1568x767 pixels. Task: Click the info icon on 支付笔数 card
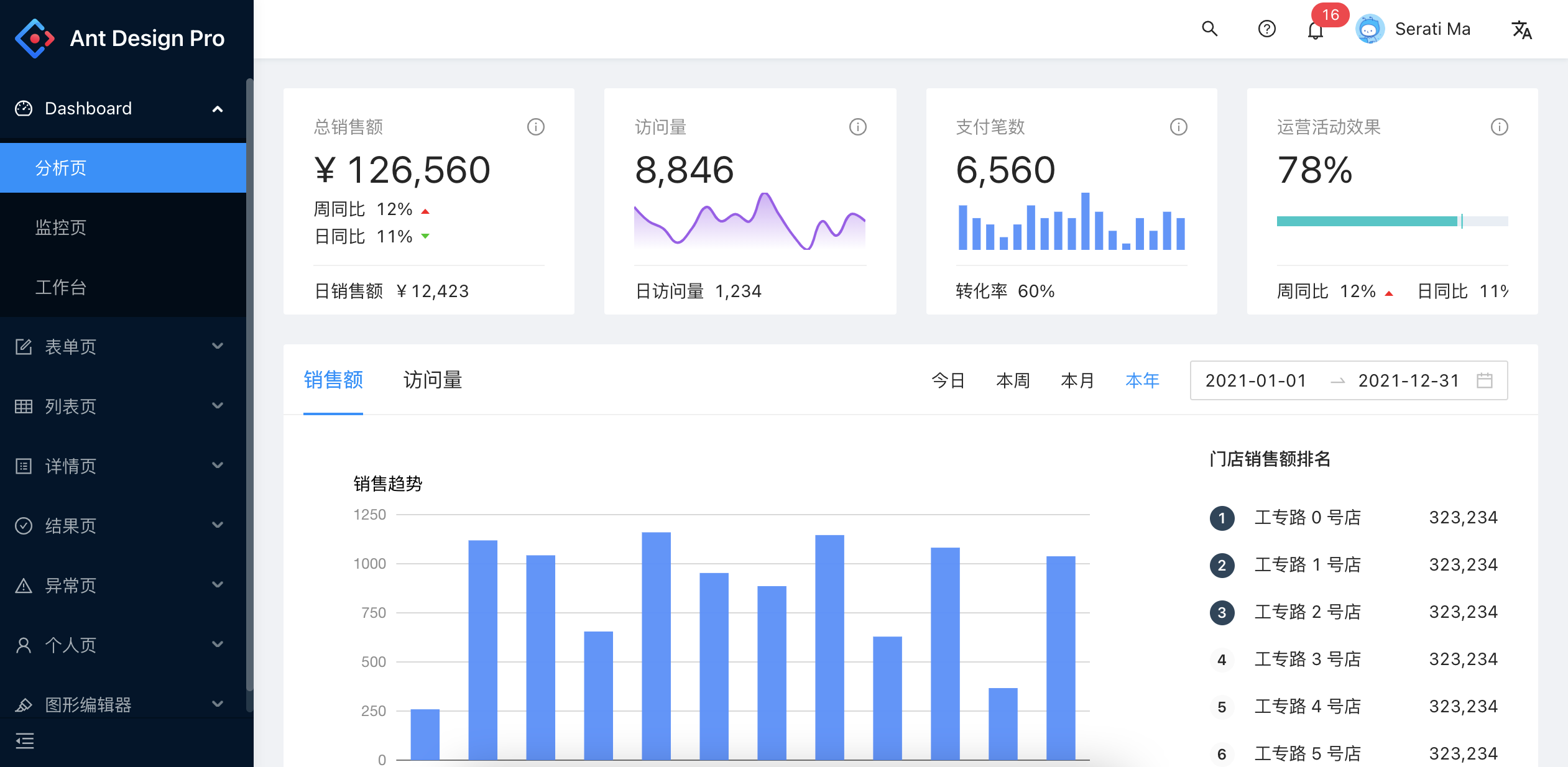[1178, 127]
